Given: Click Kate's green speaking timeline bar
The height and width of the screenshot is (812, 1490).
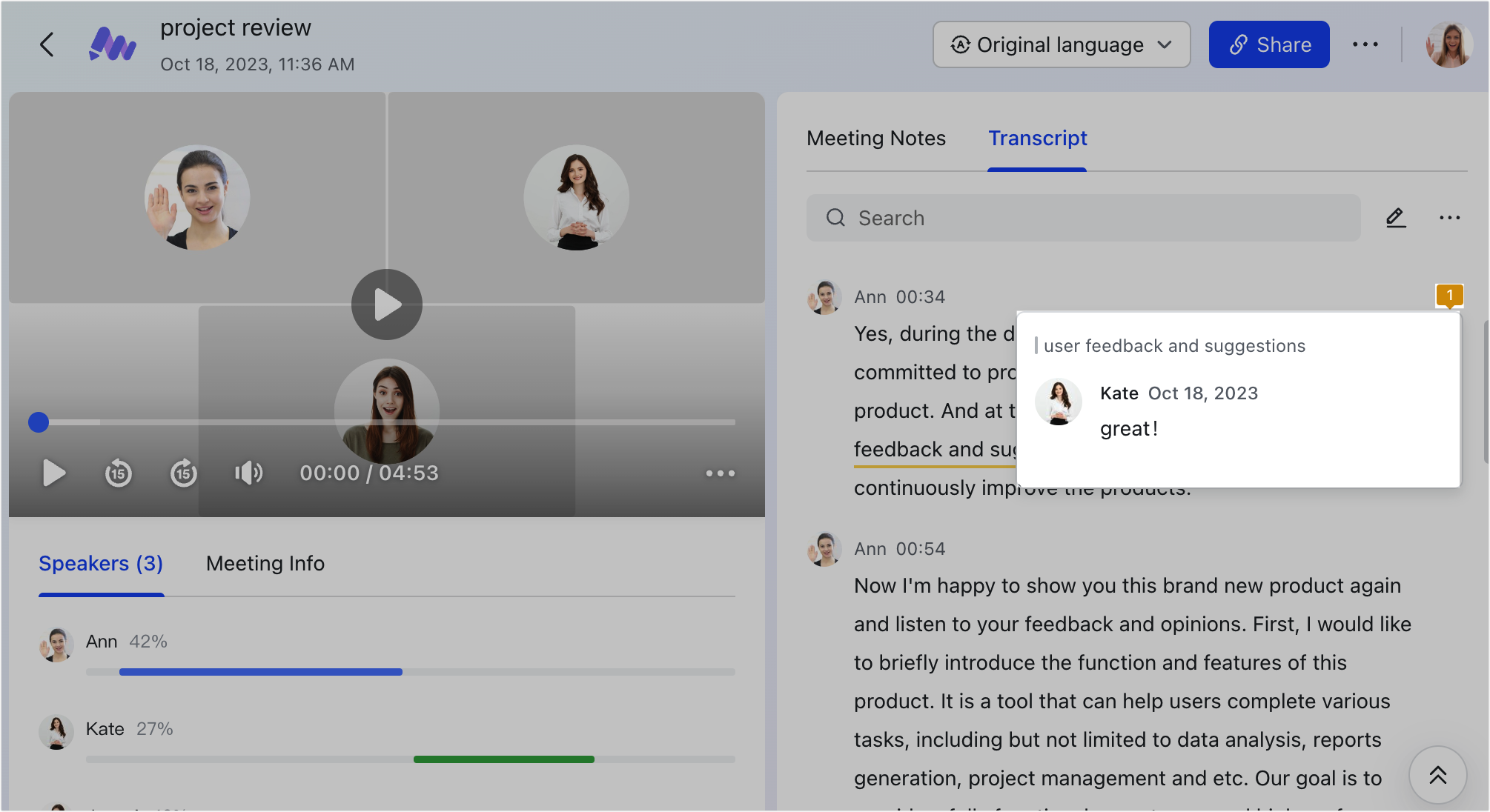Looking at the screenshot, I should coord(504,759).
